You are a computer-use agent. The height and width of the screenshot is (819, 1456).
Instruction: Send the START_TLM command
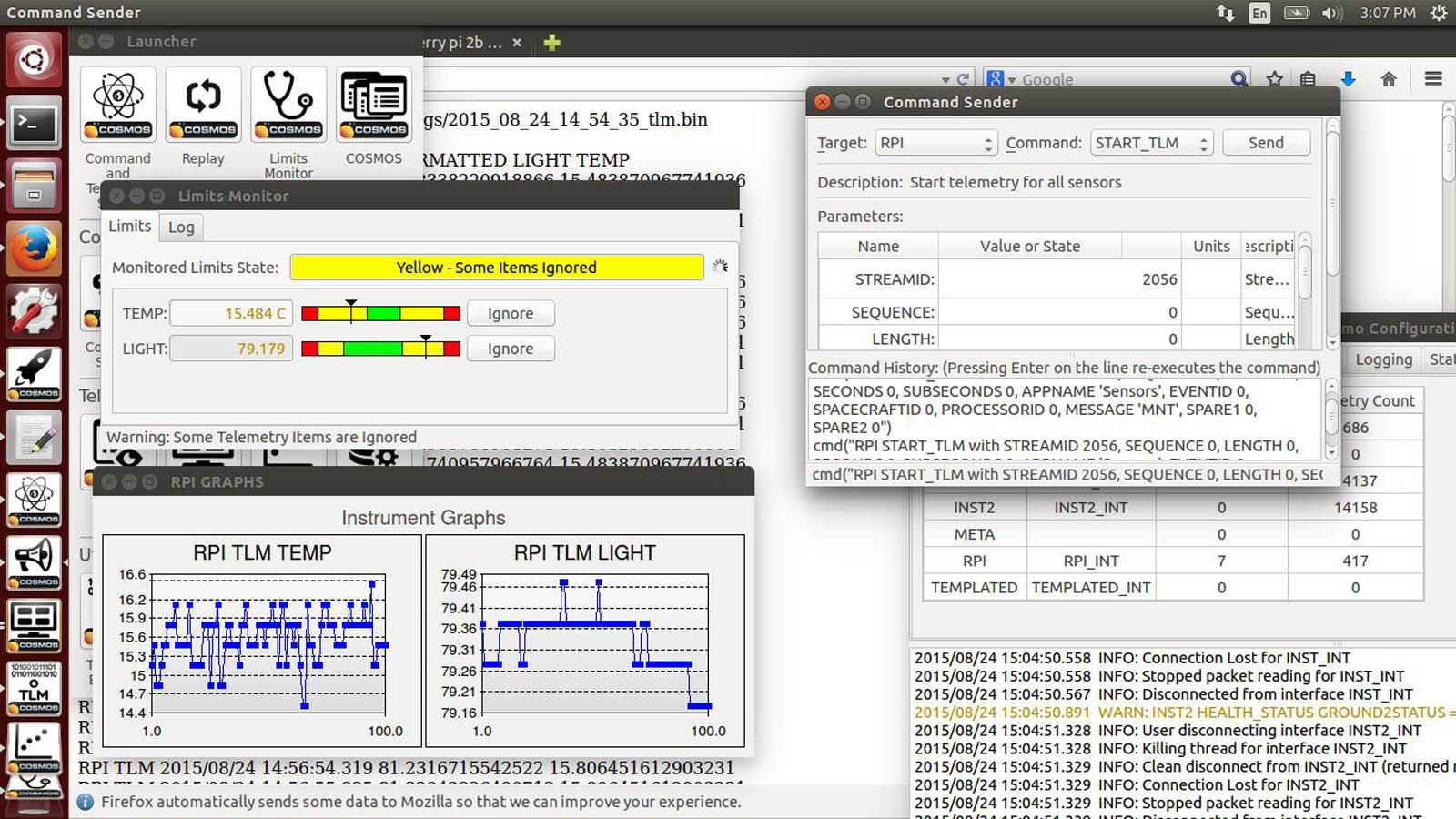coord(1266,143)
